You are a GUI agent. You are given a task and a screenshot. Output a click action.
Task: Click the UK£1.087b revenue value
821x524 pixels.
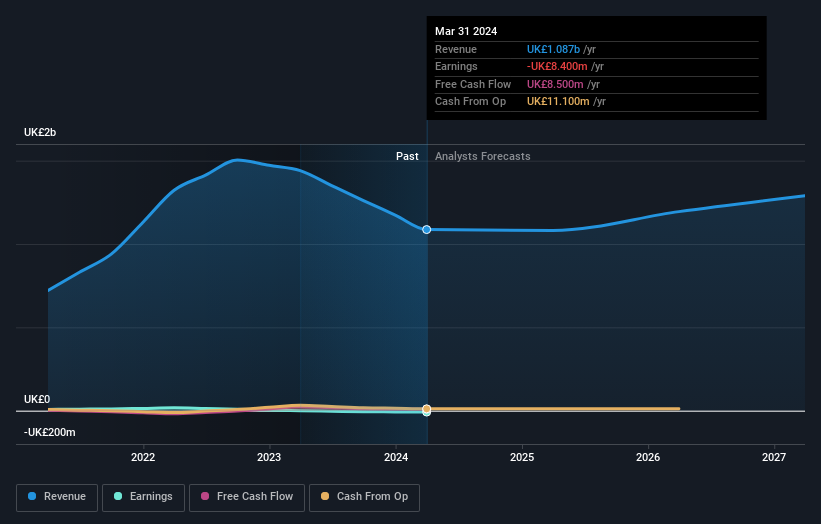click(x=553, y=49)
